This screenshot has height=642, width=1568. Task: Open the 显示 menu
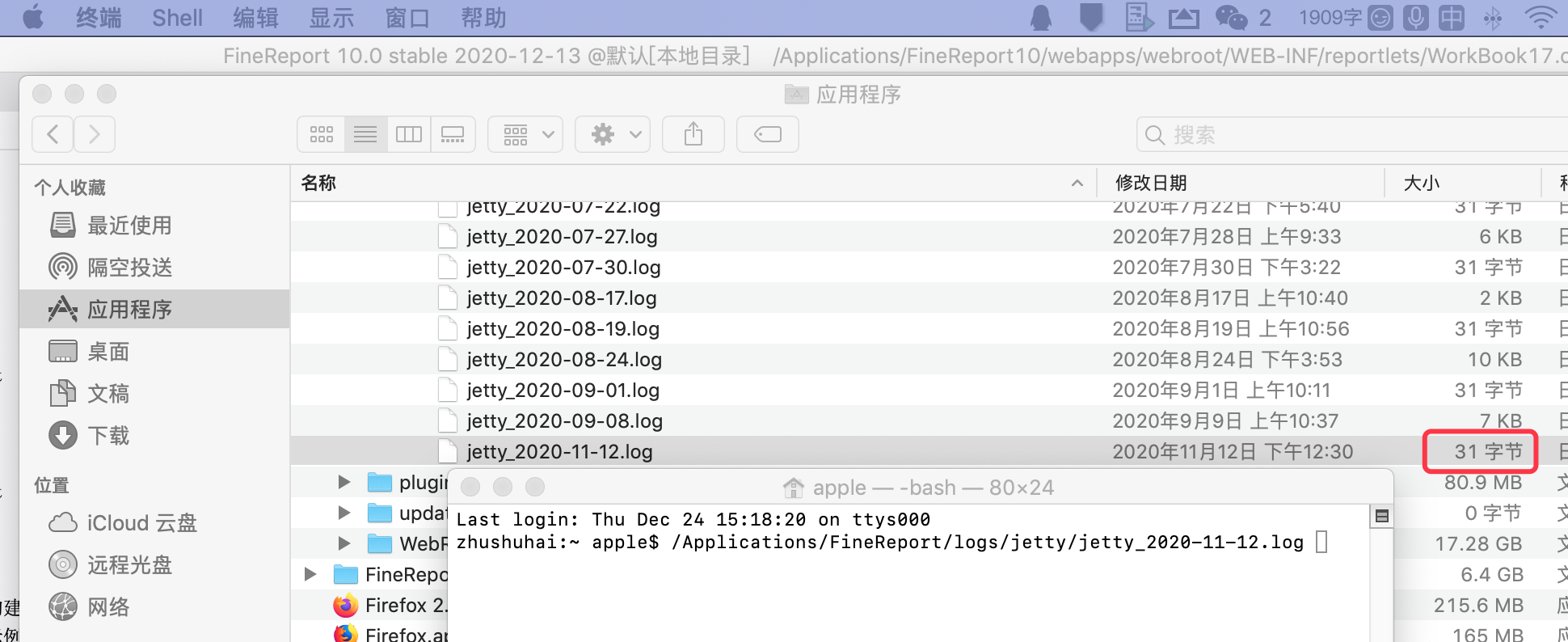click(x=331, y=18)
